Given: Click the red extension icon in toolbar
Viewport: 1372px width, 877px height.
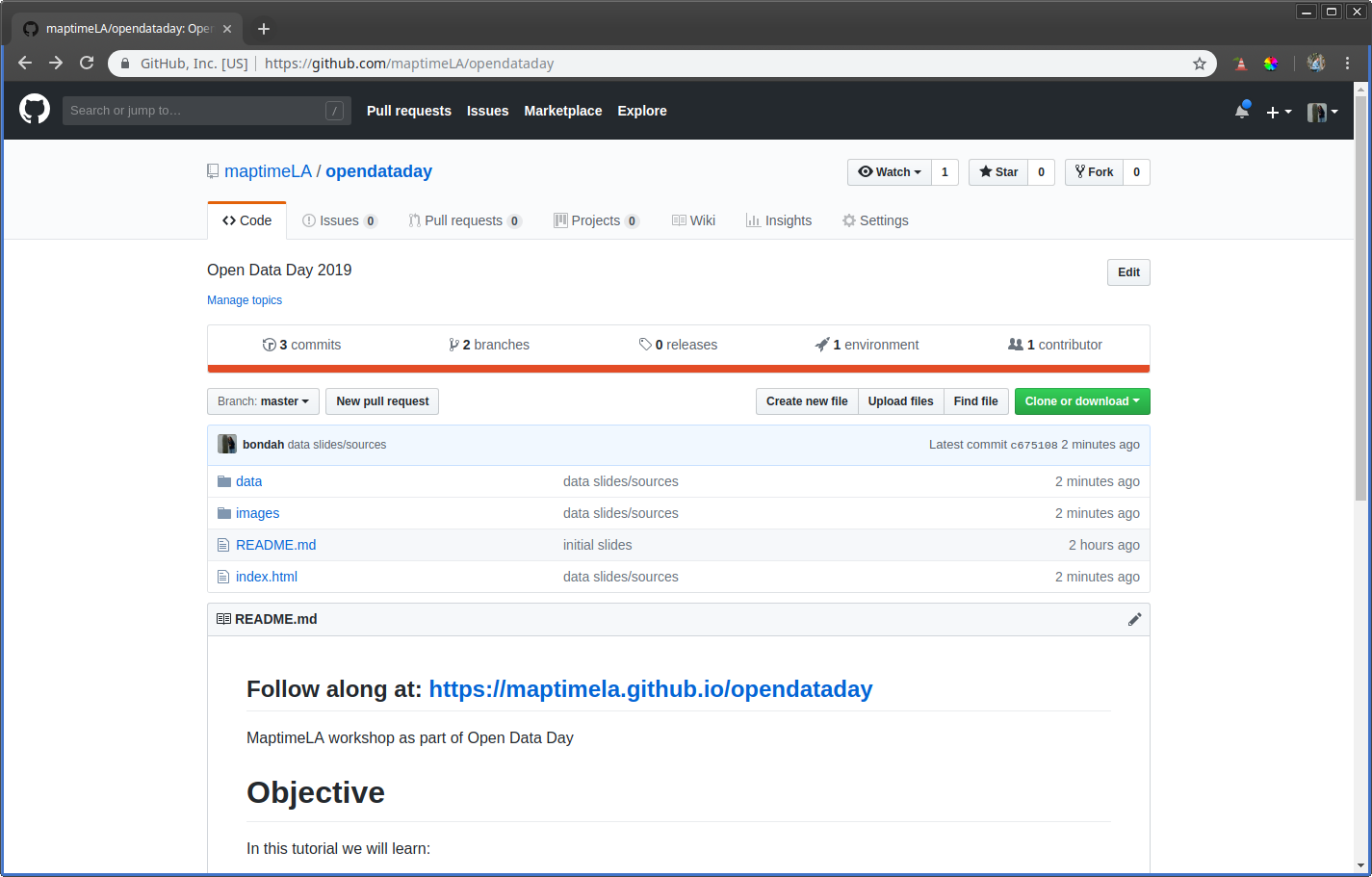Looking at the screenshot, I should (1240, 64).
